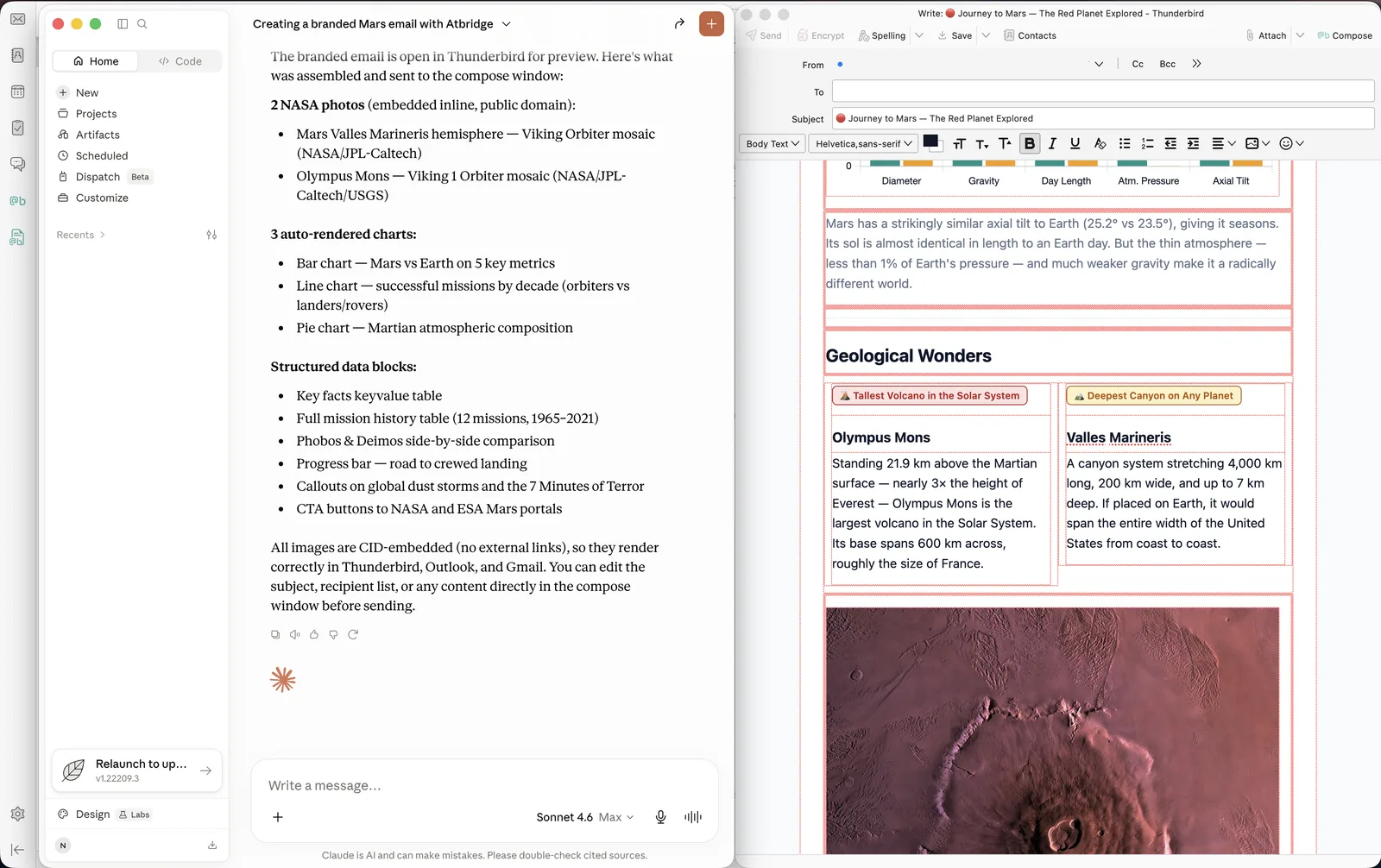Start a new chat with the orange plus button
Screen dimensions: 1381x868
click(711, 24)
